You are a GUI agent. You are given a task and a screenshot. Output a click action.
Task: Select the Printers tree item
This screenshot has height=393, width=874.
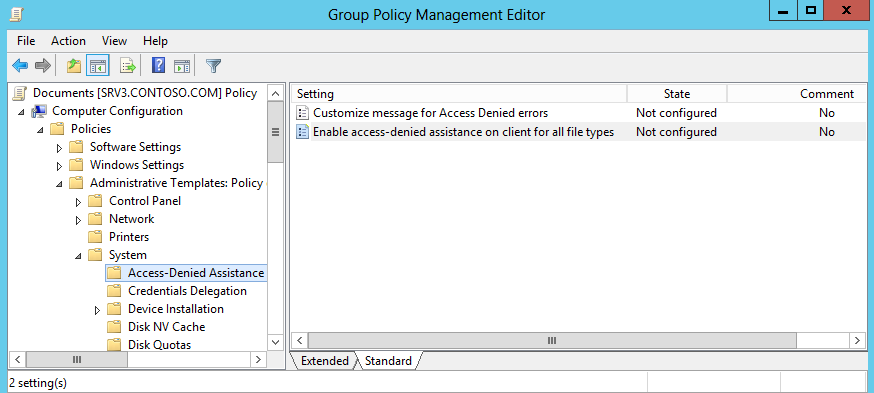pos(129,237)
